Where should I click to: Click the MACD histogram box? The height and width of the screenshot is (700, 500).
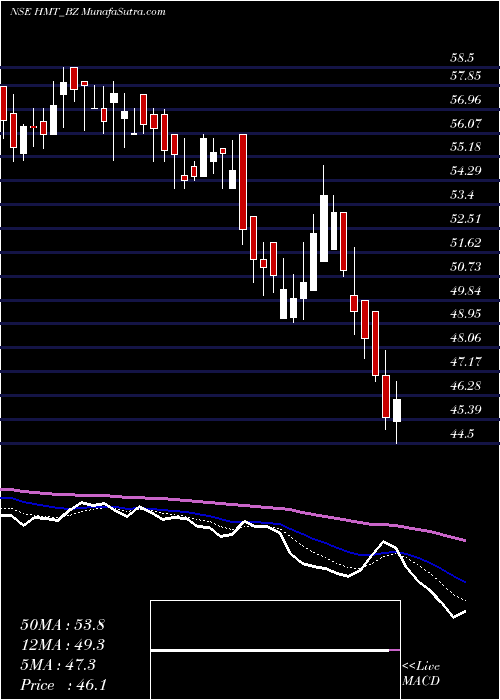pos(275,650)
